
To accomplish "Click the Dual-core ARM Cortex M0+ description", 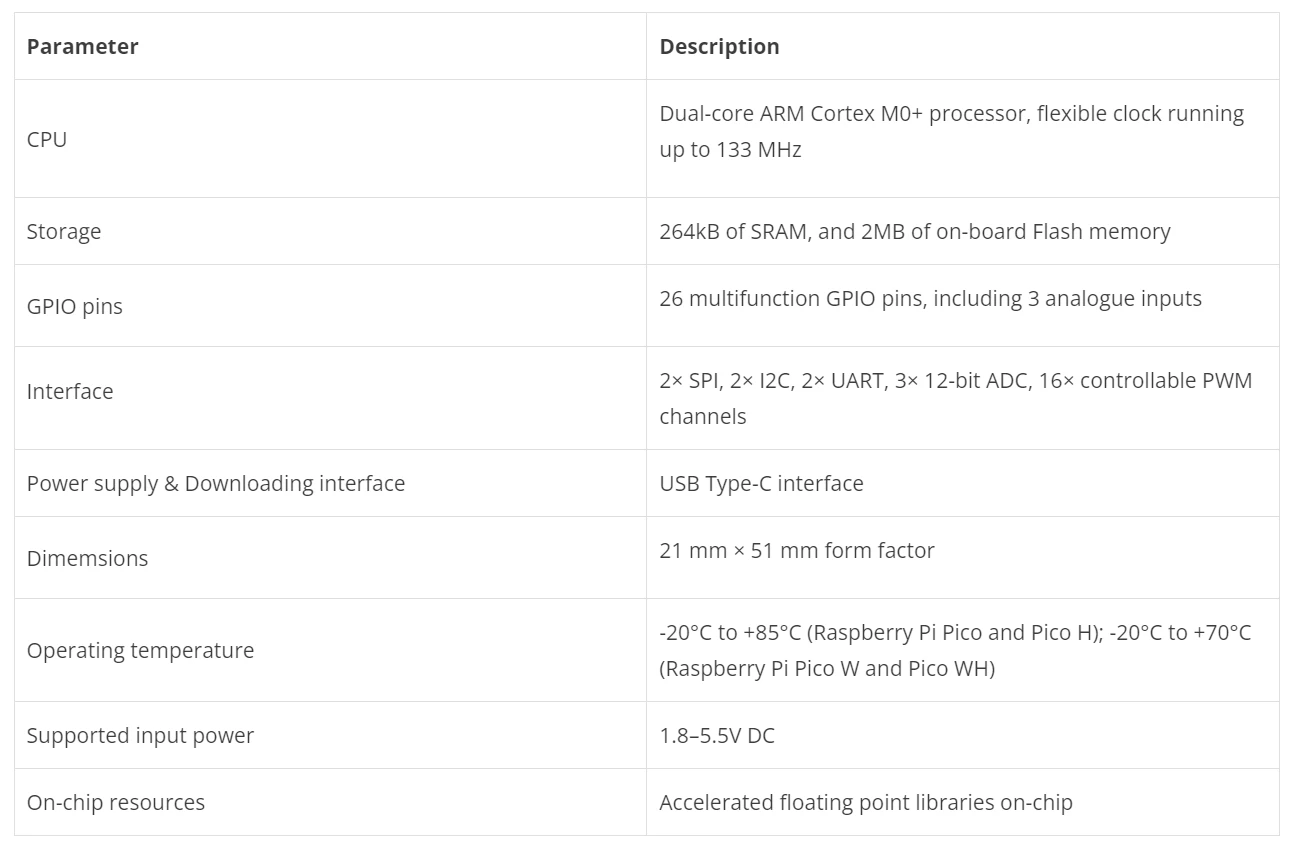I will point(950,132).
